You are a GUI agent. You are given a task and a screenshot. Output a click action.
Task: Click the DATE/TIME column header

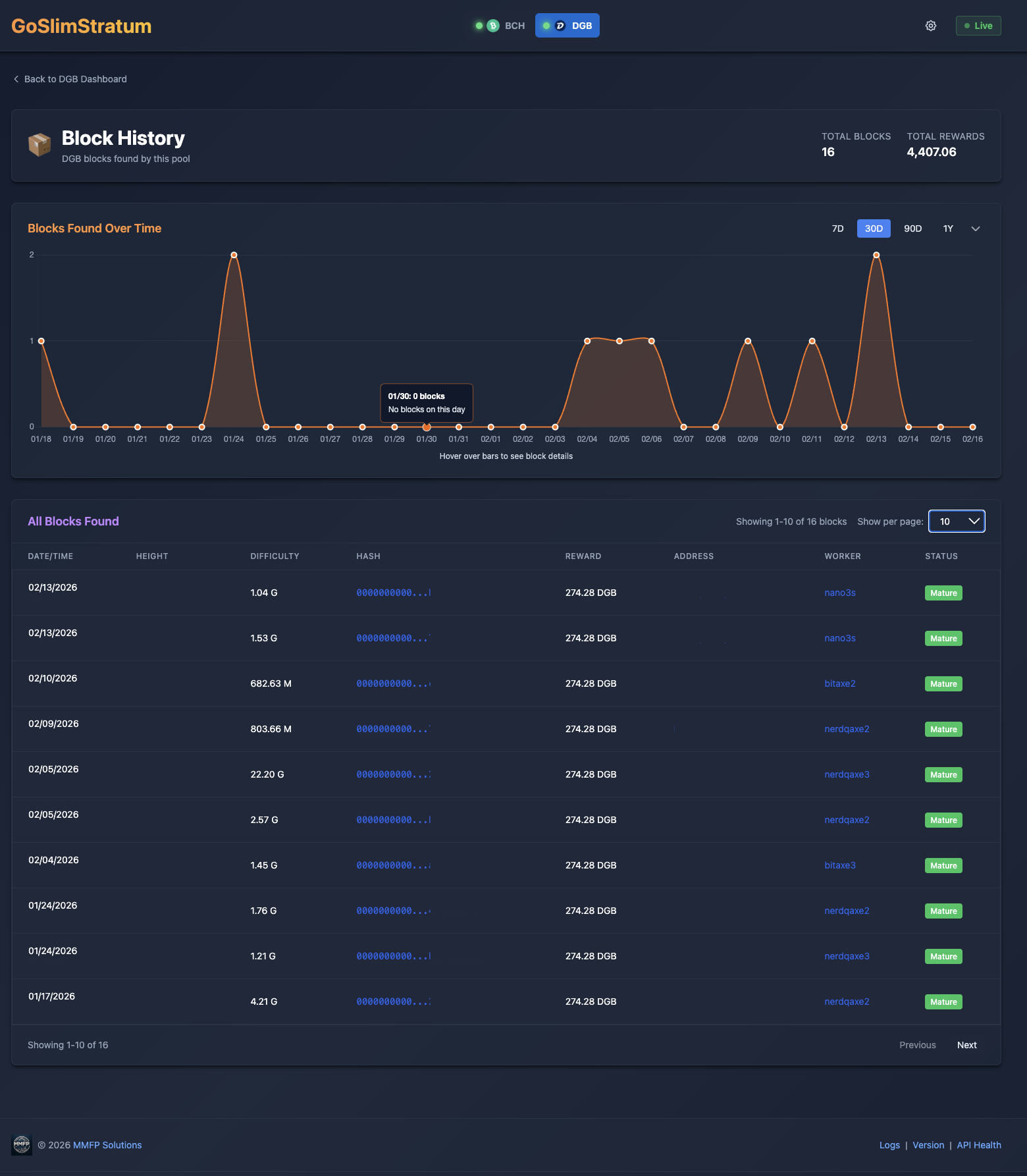click(51, 556)
